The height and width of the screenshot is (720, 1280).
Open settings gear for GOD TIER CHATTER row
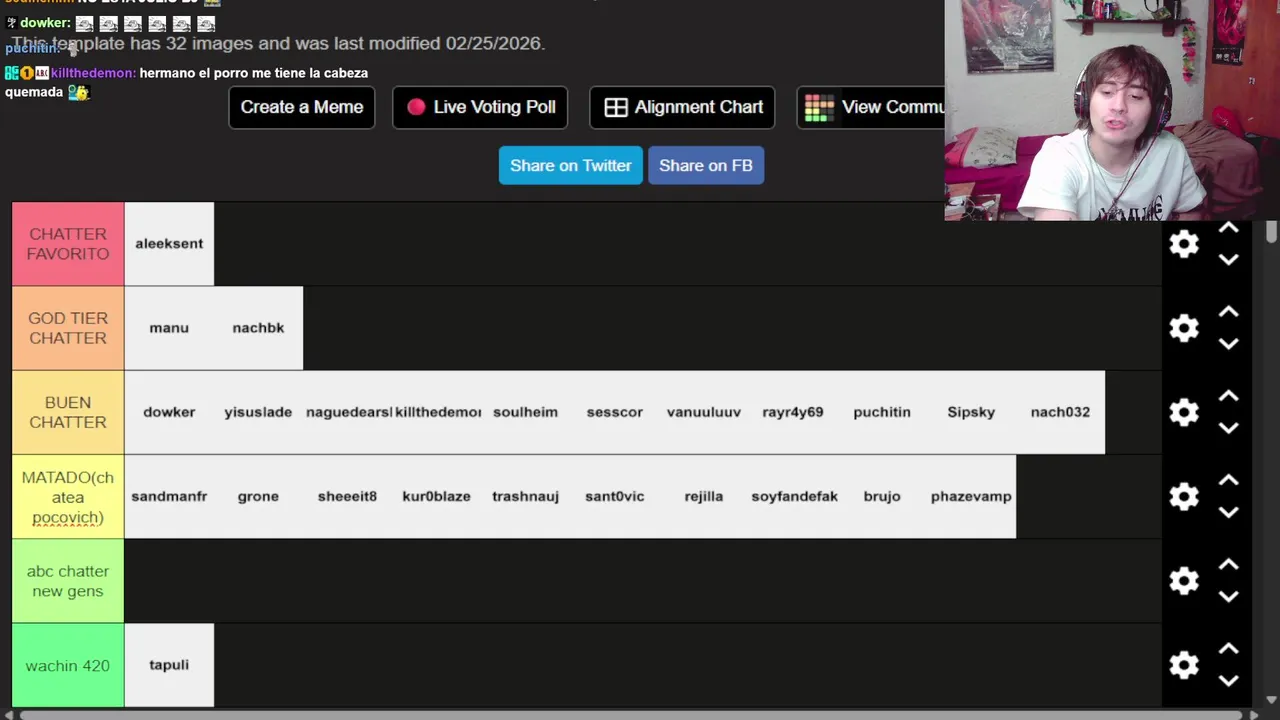pos(1184,328)
